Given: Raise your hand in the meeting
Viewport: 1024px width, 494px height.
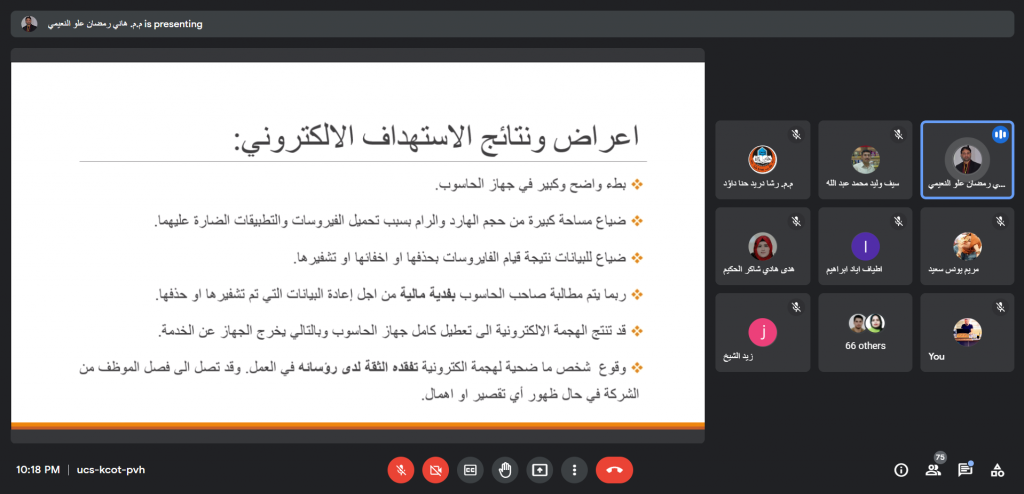Looking at the screenshot, I should [x=505, y=469].
